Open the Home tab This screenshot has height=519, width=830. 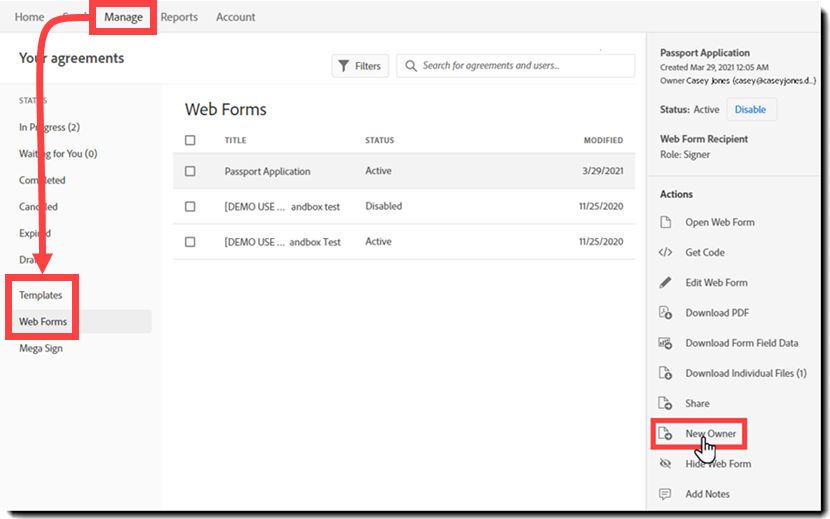[30, 17]
